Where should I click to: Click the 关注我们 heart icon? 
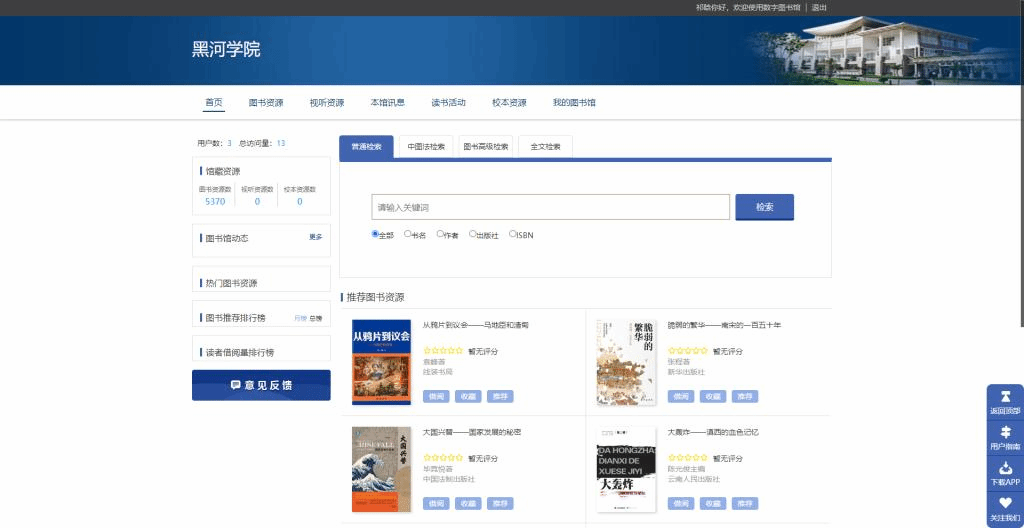coord(1005,503)
